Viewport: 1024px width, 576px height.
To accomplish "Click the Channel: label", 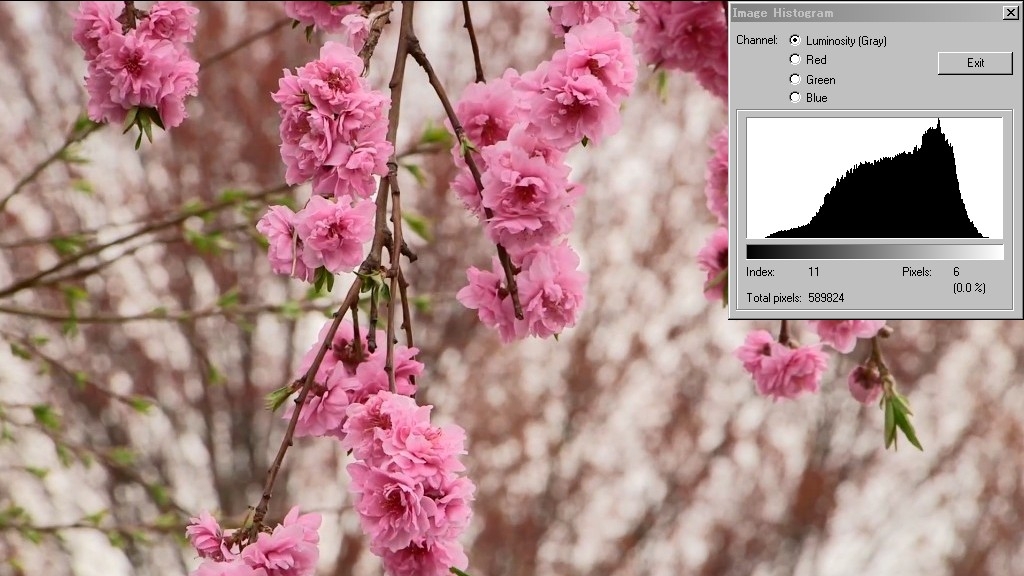I will point(757,40).
